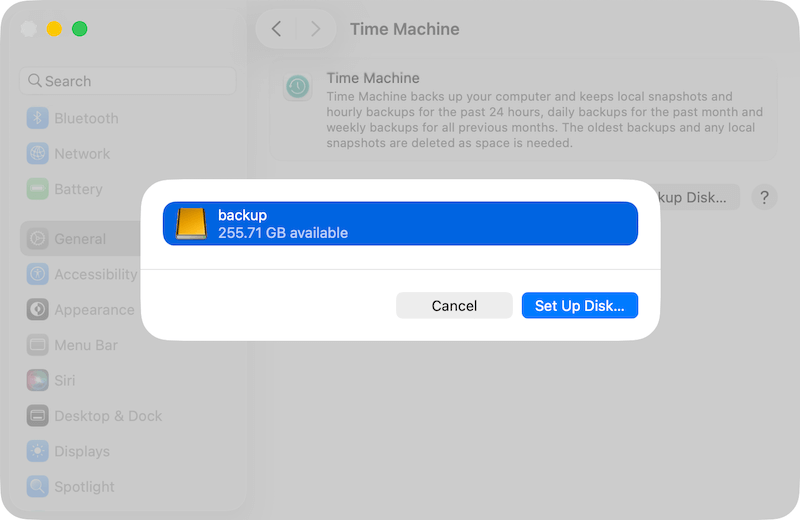This screenshot has height=520, width=800.
Task: Open Menu Bar icon in sidebar
Action: pos(37,345)
